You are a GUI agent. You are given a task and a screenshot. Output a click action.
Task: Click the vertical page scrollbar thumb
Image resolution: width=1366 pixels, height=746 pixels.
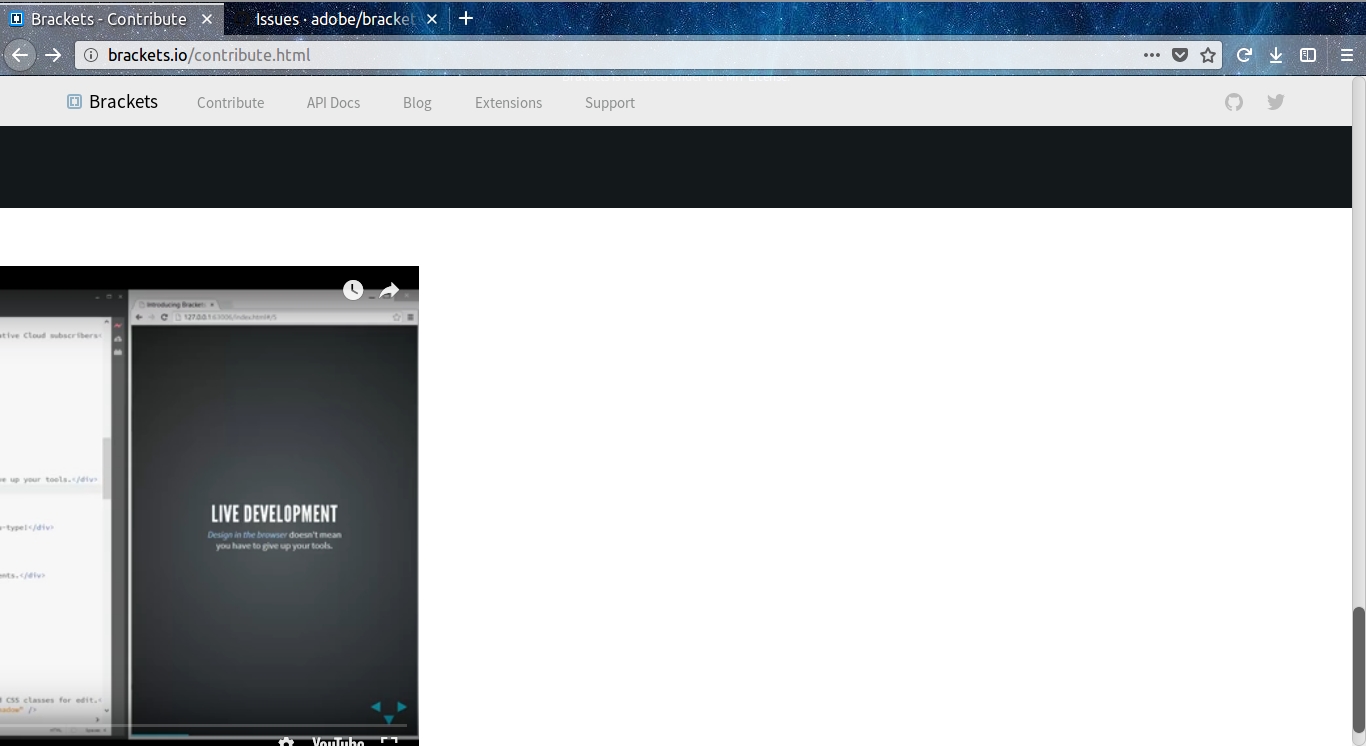1358,669
